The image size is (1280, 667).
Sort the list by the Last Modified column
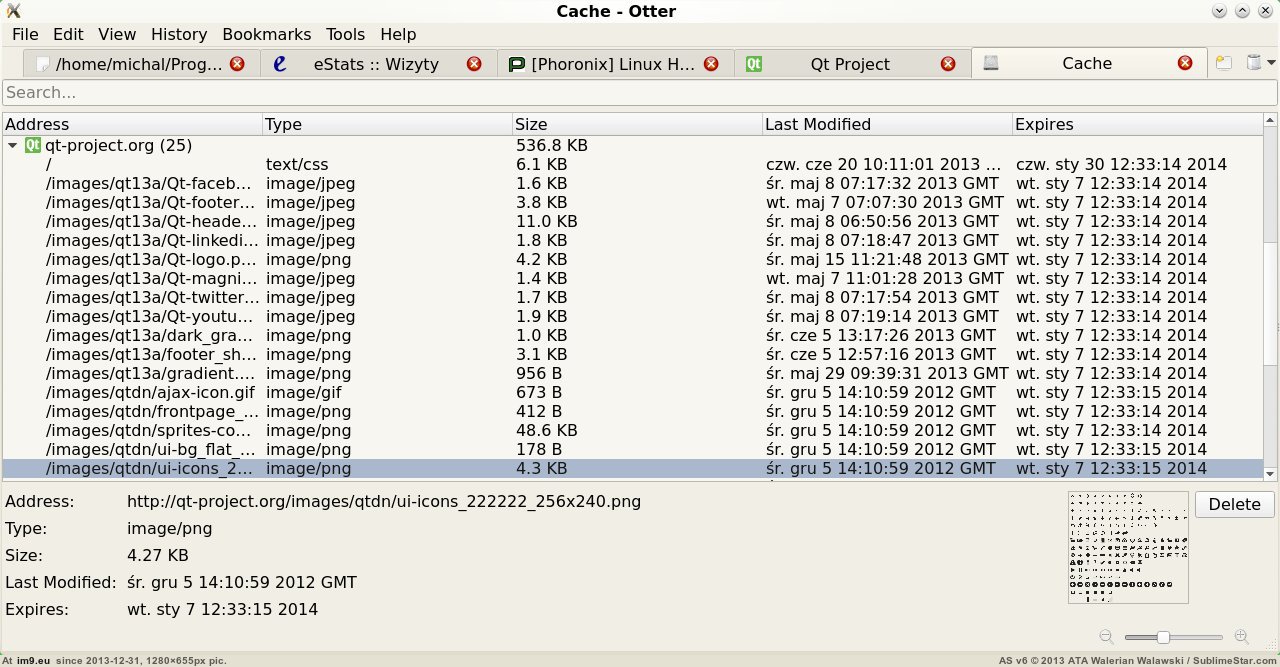point(886,124)
